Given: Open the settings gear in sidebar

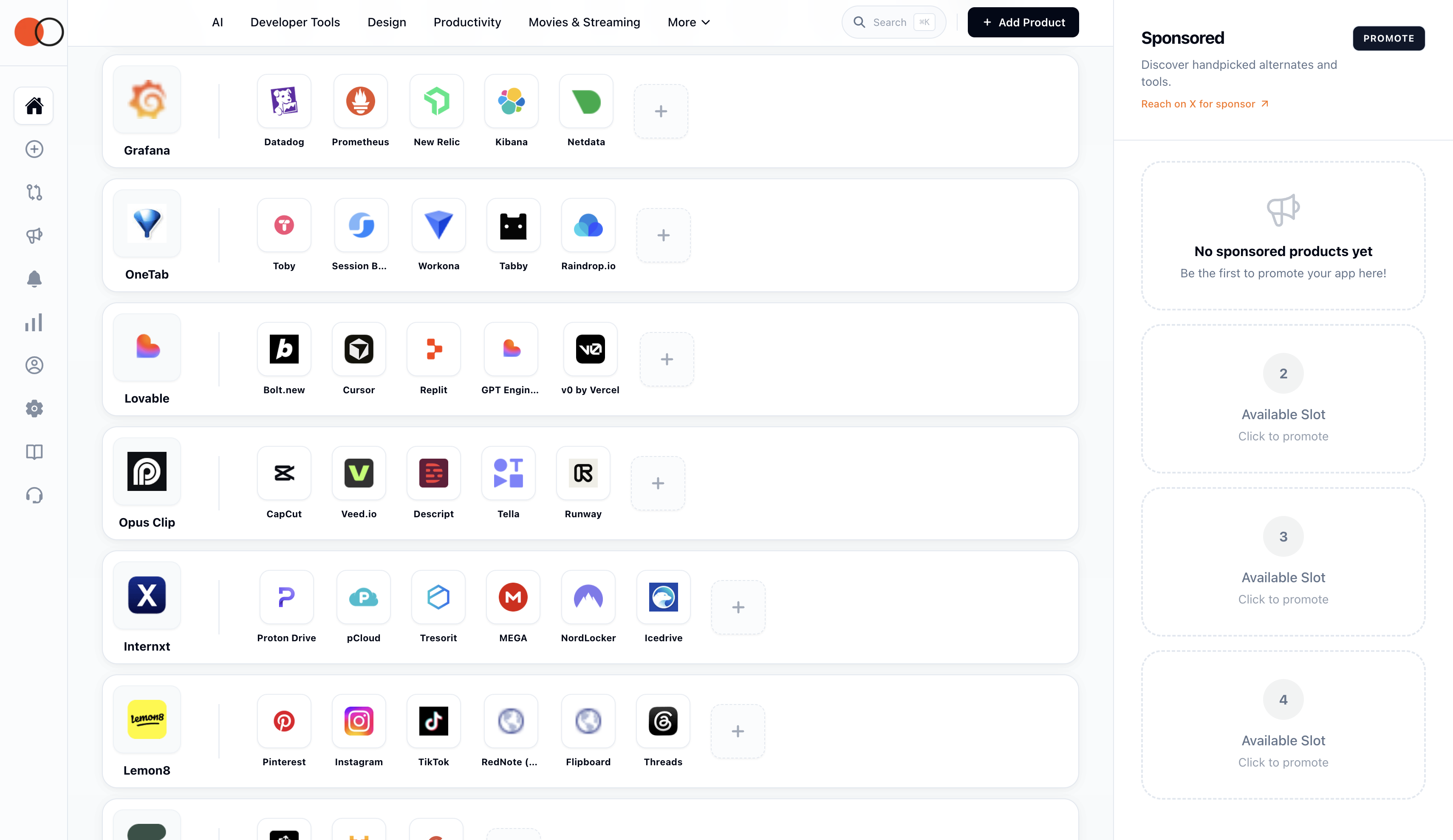Looking at the screenshot, I should click(34, 408).
